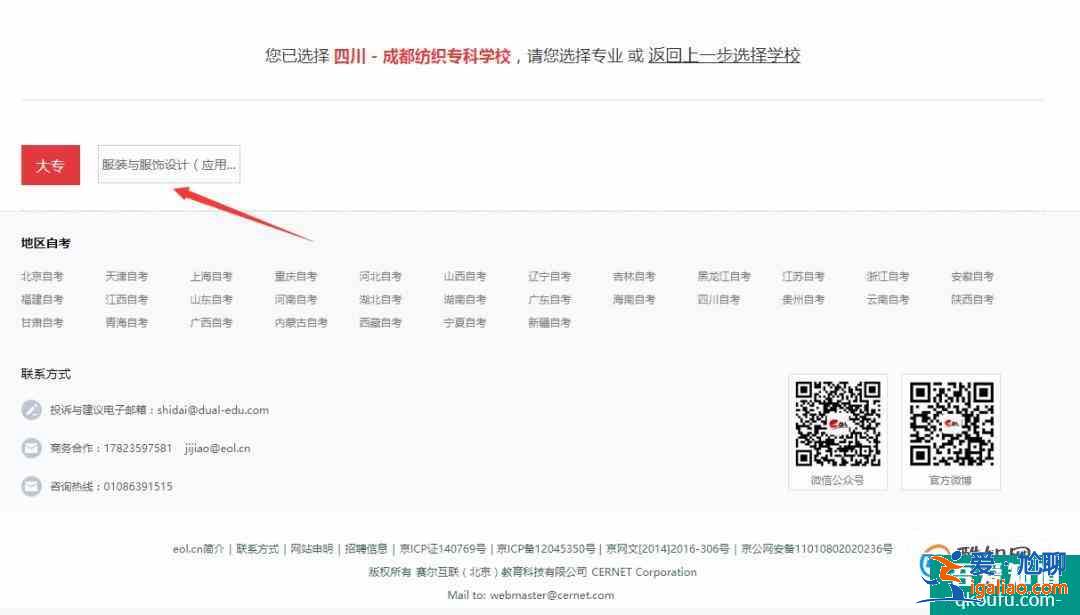This screenshot has width=1080, height=615.
Task: Open the 联系方式 footer link
Action: pos(257,549)
